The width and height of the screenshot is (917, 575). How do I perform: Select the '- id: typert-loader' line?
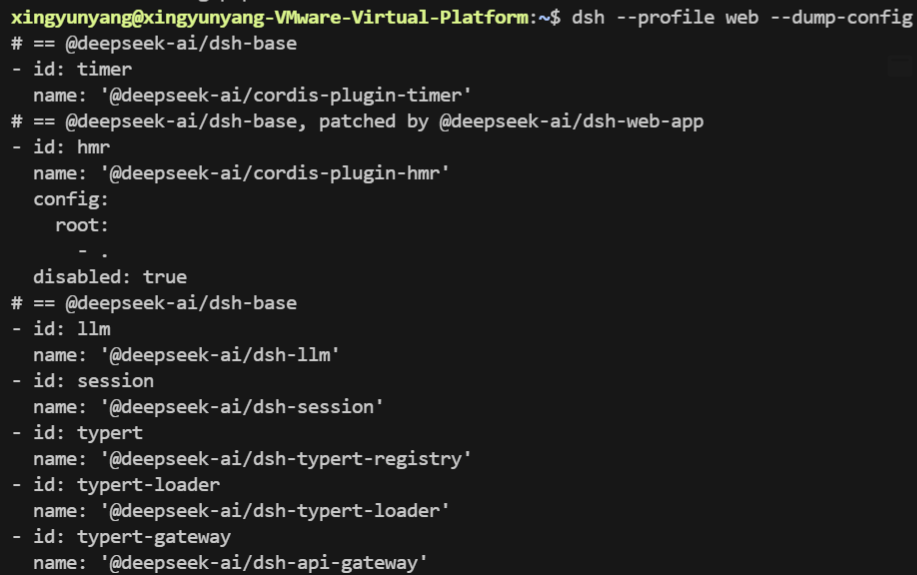pyautogui.click(x=115, y=485)
